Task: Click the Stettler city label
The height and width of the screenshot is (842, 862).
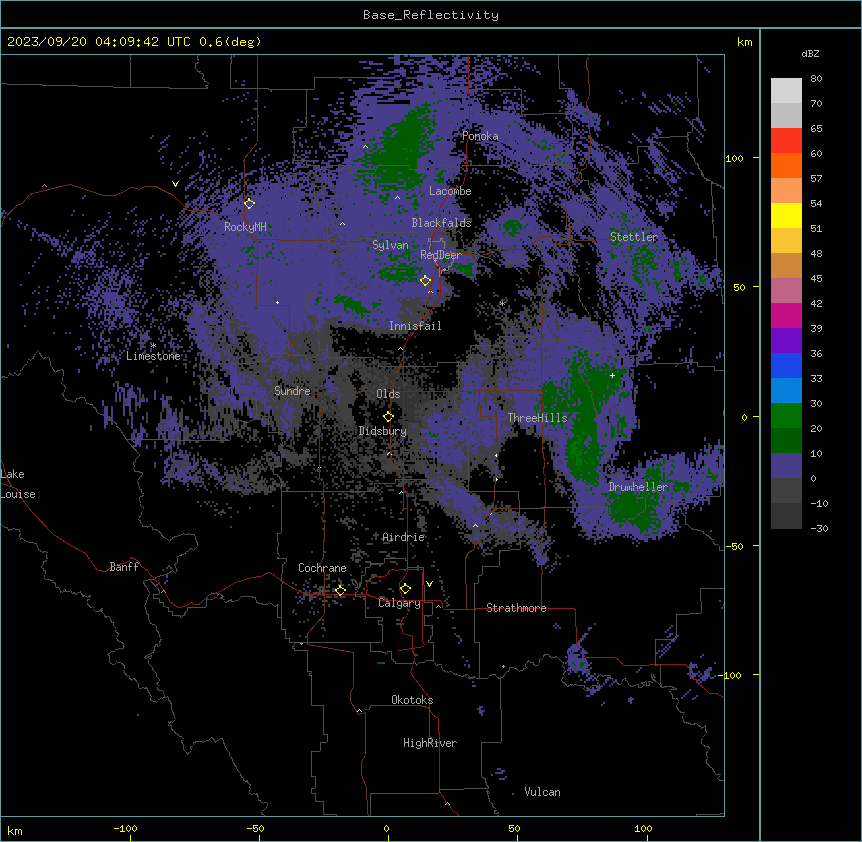Action: click(x=634, y=237)
